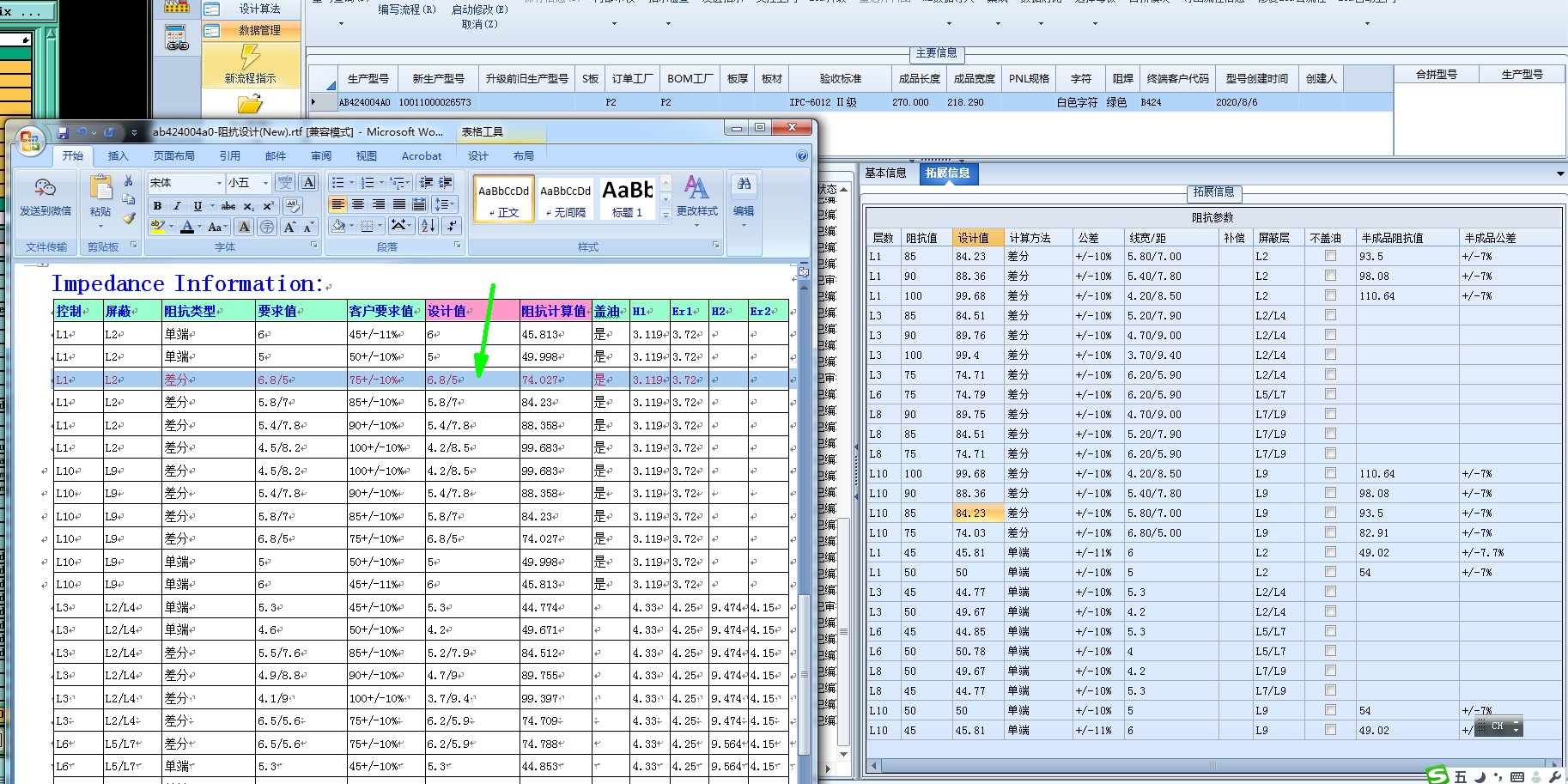Screen dimensions: 1568x784
Task: Click the Word Office button orb
Action: pos(29,141)
